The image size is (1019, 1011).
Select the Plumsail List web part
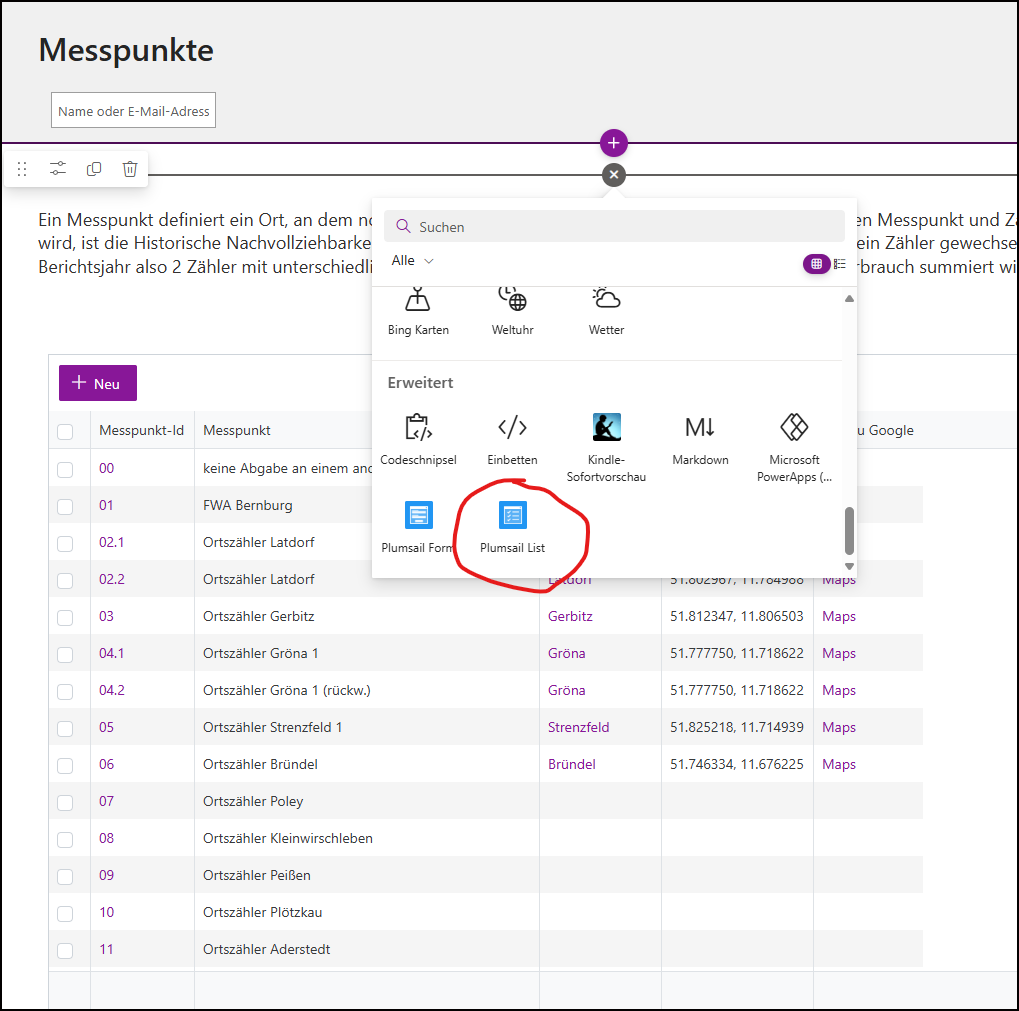[512, 527]
